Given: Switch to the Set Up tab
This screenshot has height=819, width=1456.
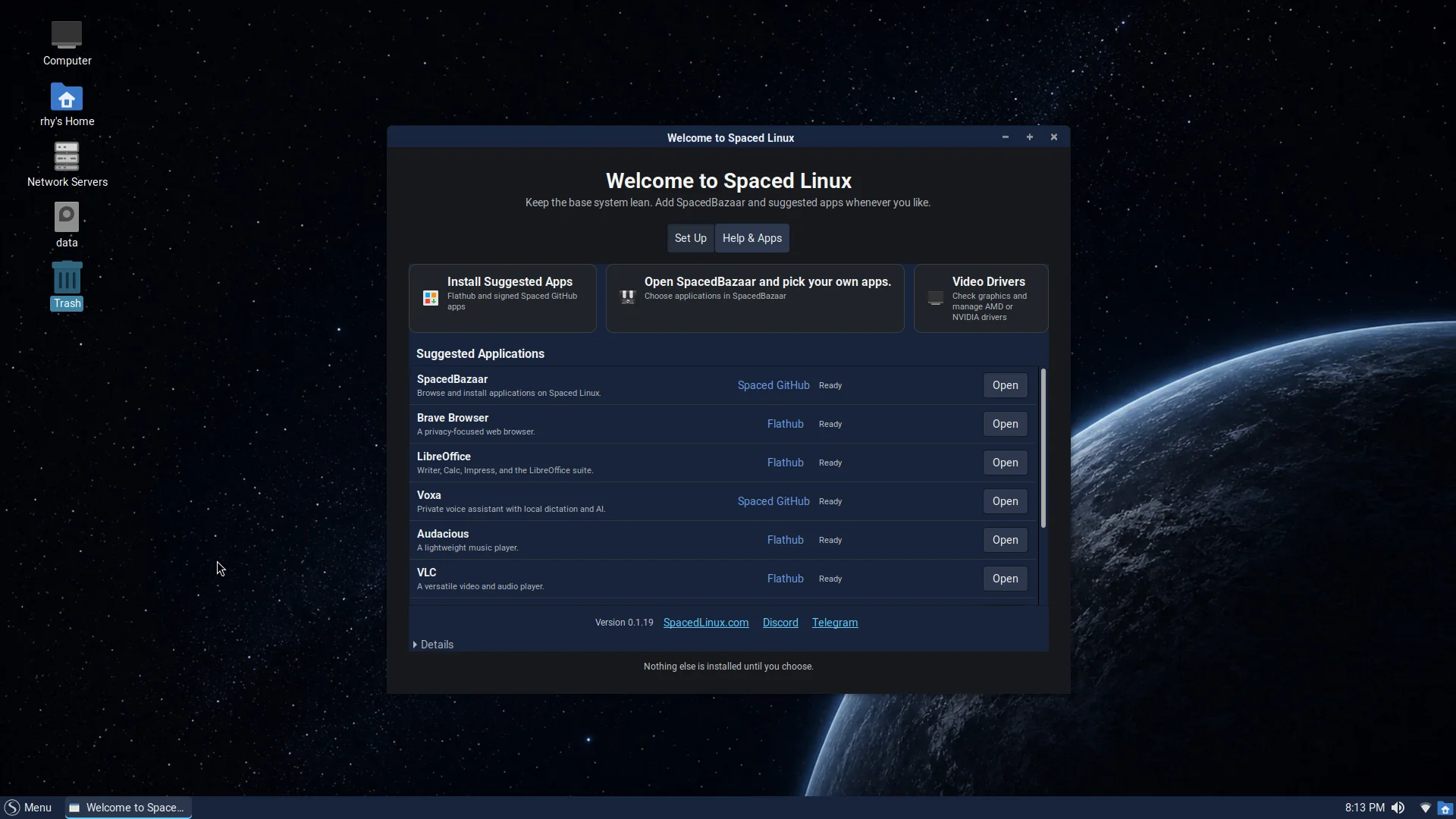Looking at the screenshot, I should [x=690, y=238].
